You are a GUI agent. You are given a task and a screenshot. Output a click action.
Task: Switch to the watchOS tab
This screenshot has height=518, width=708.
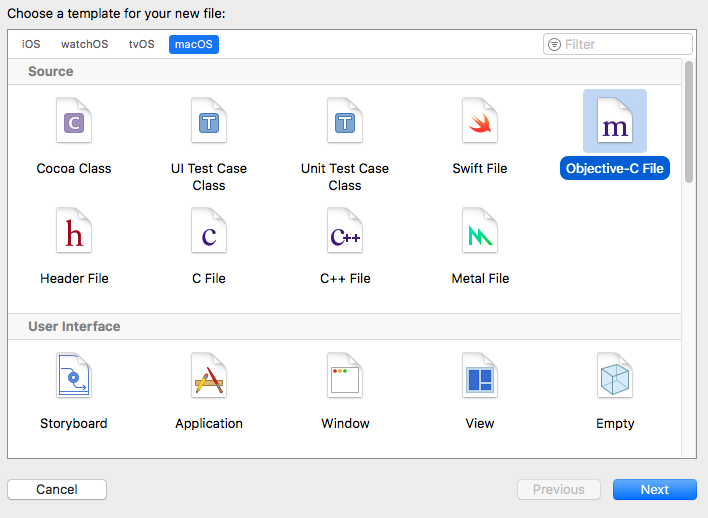(84, 44)
